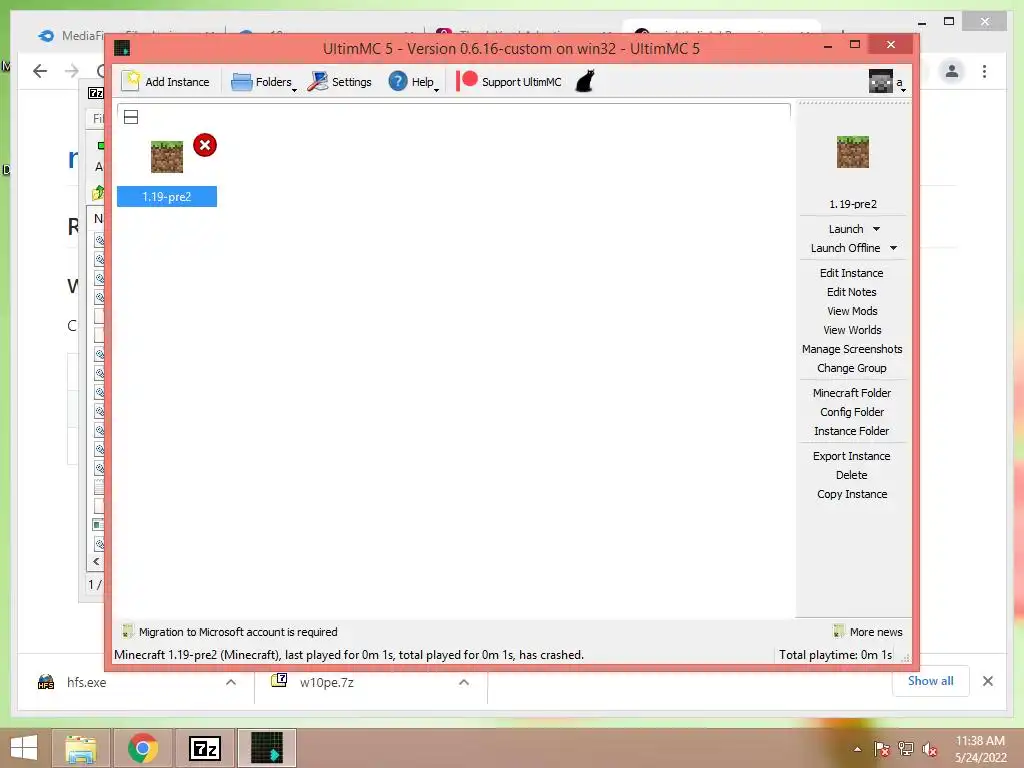Image resolution: width=1024 pixels, height=768 pixels.
Task: Click Show all downloads
Action: pyautogui.click(x=930, y=681)
